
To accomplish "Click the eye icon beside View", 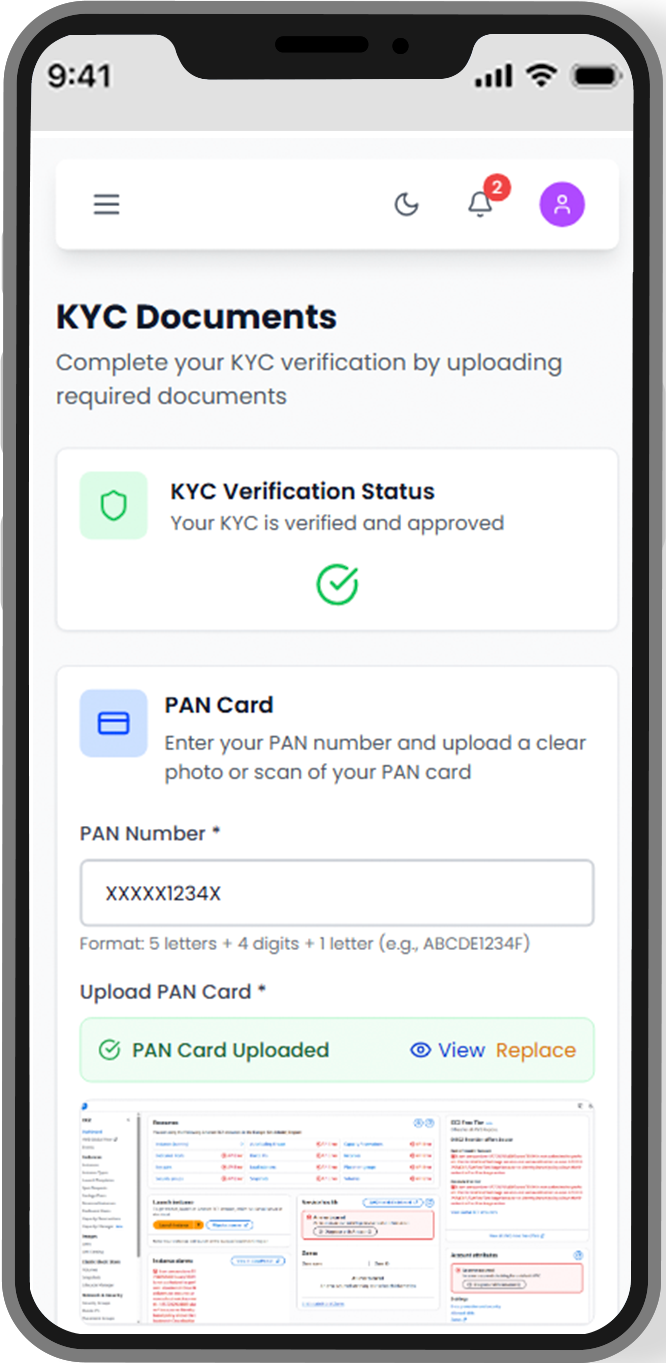I will pos(420,1050).
